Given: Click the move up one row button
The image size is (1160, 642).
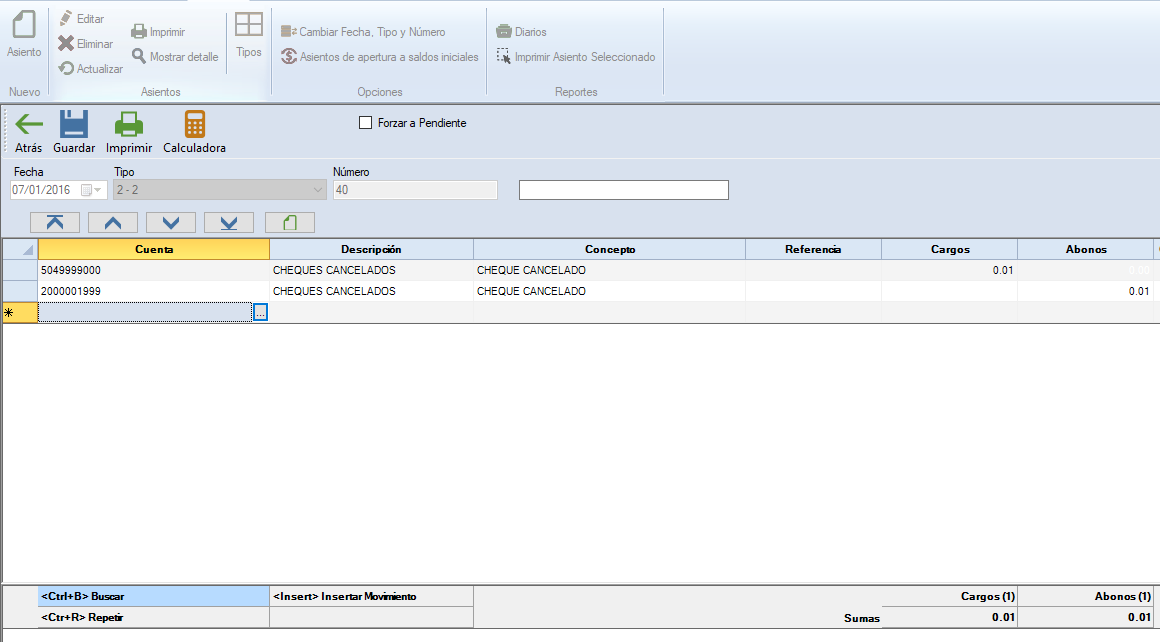Looking at the screenshot, I should (113, 222).
